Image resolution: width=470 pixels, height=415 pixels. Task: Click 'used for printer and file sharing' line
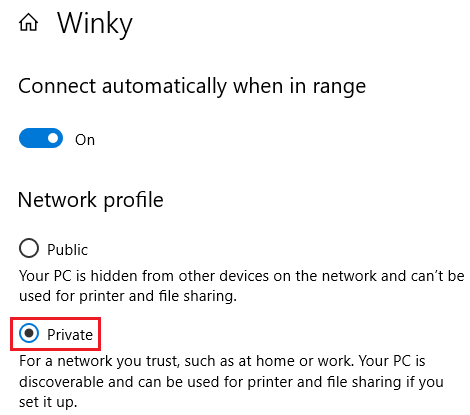128,296
